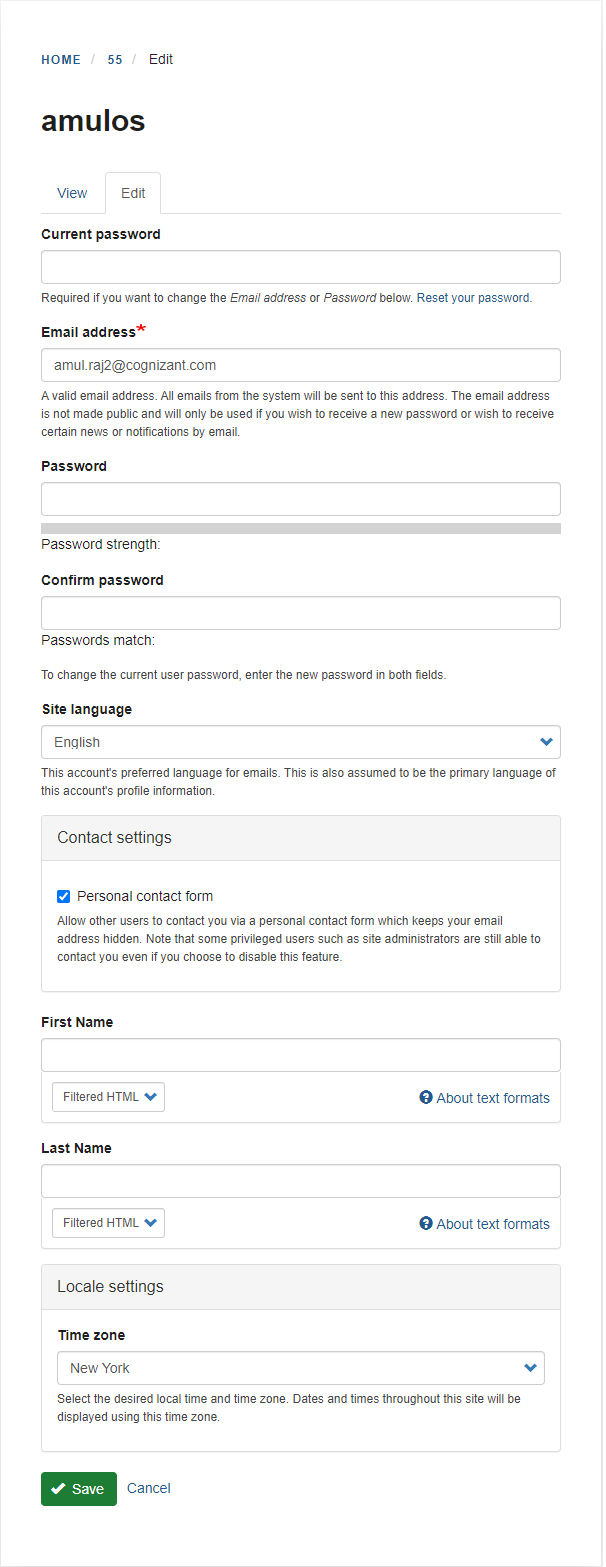Open the Filtered HTML selector under Last Name
Image resolution: width=606 pixels, height=1567 pixels.
108,1223
